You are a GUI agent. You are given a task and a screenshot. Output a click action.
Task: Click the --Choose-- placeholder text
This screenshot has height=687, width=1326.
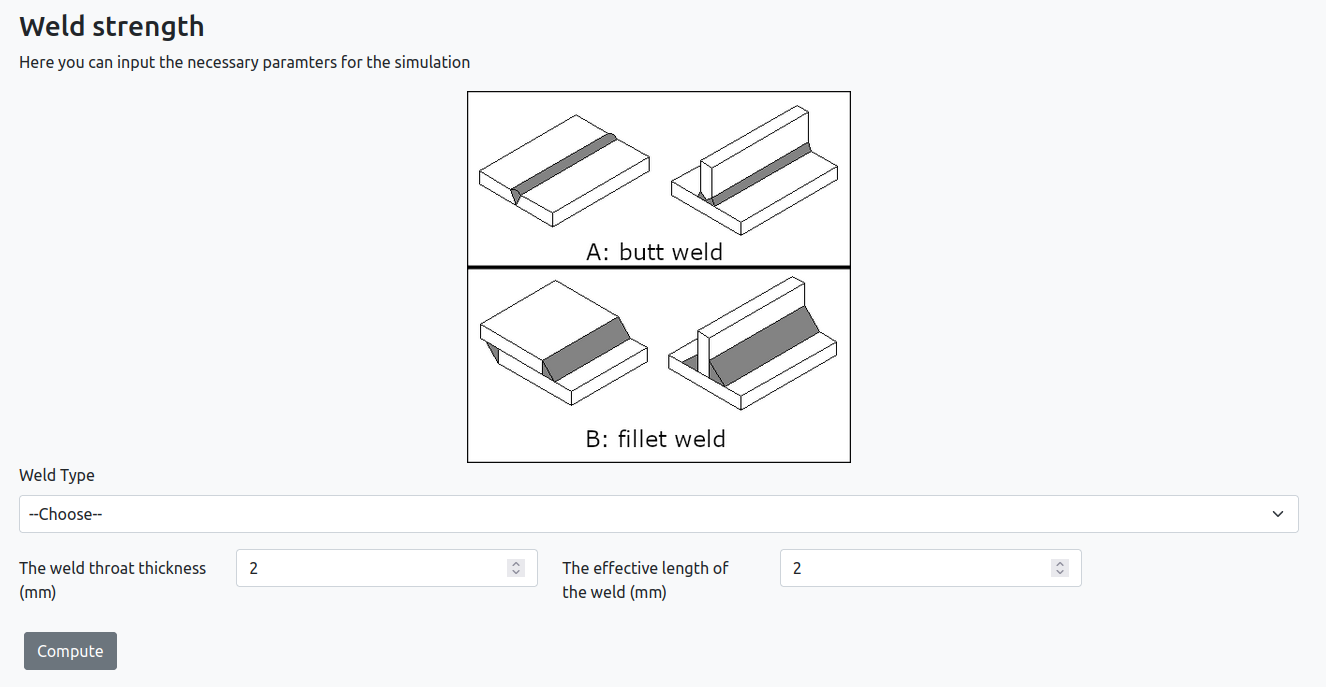[x=66, y=514]
